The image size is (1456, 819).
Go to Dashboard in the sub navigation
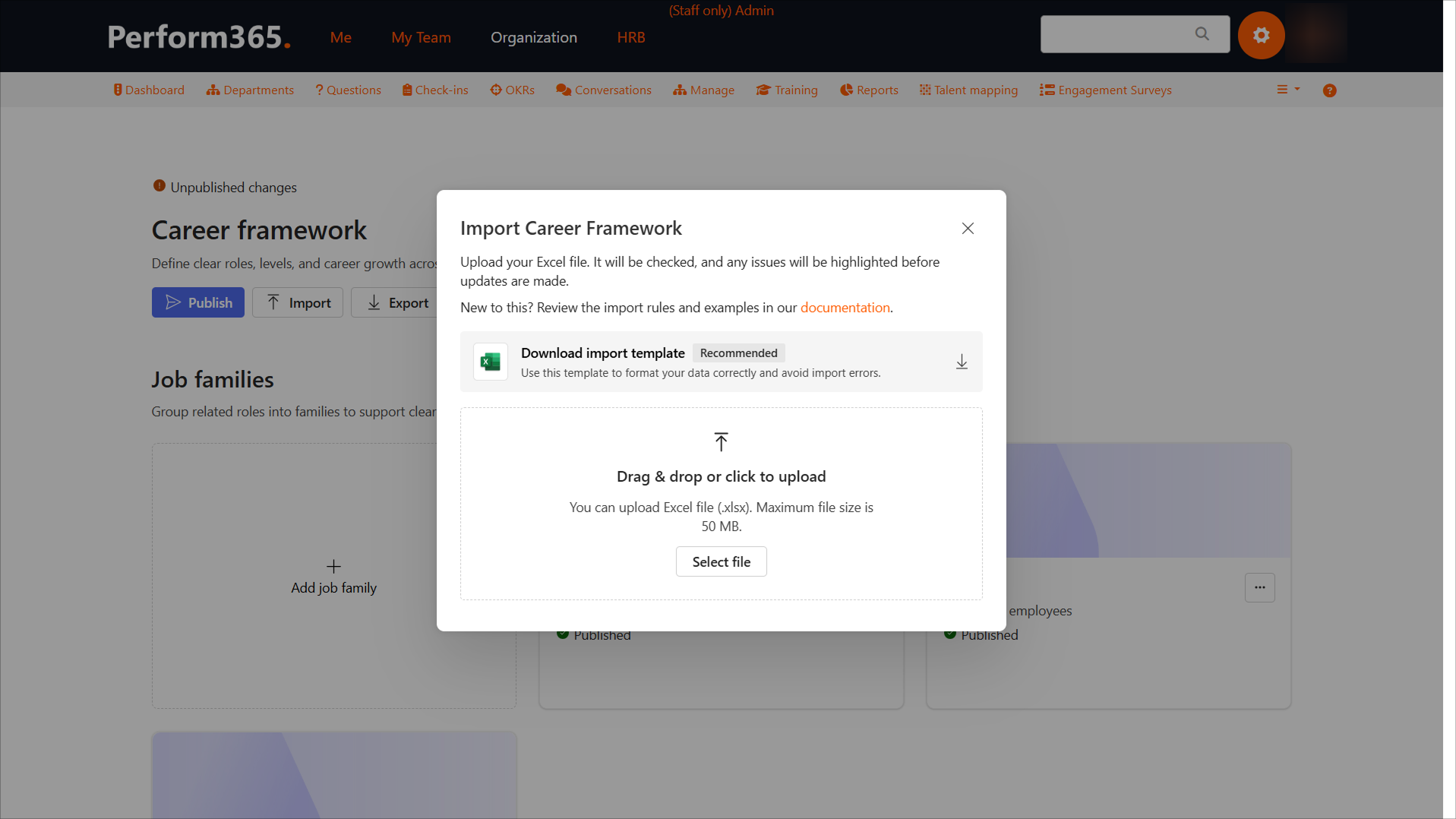click(x=149, y=90)
